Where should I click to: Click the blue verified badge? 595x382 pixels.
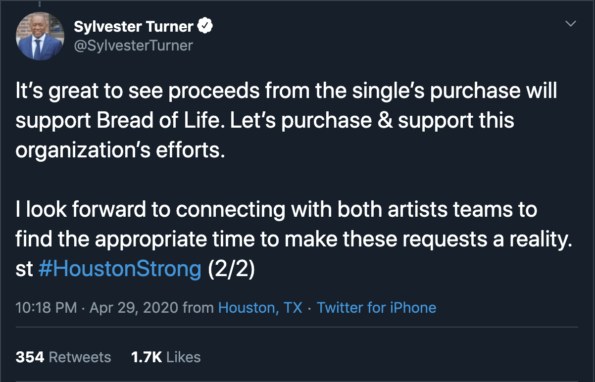(205, 26)
